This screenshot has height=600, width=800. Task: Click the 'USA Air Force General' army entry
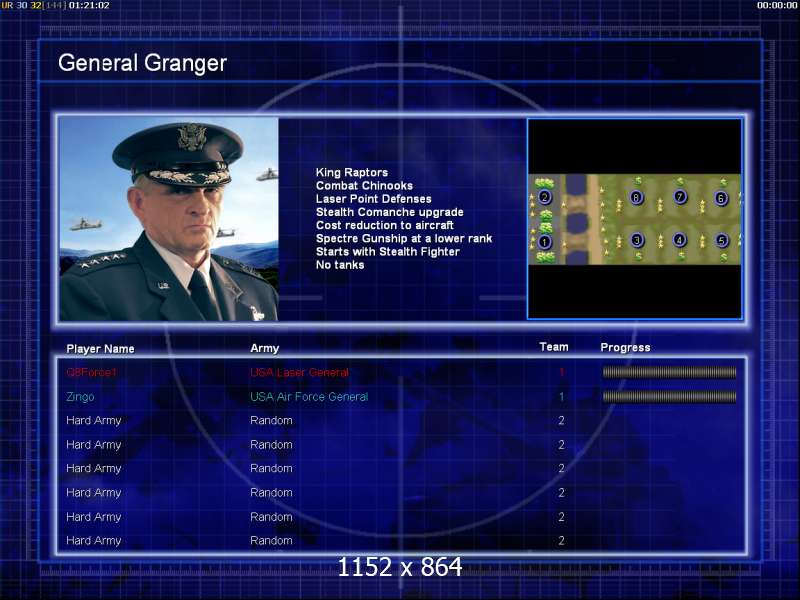309,397
